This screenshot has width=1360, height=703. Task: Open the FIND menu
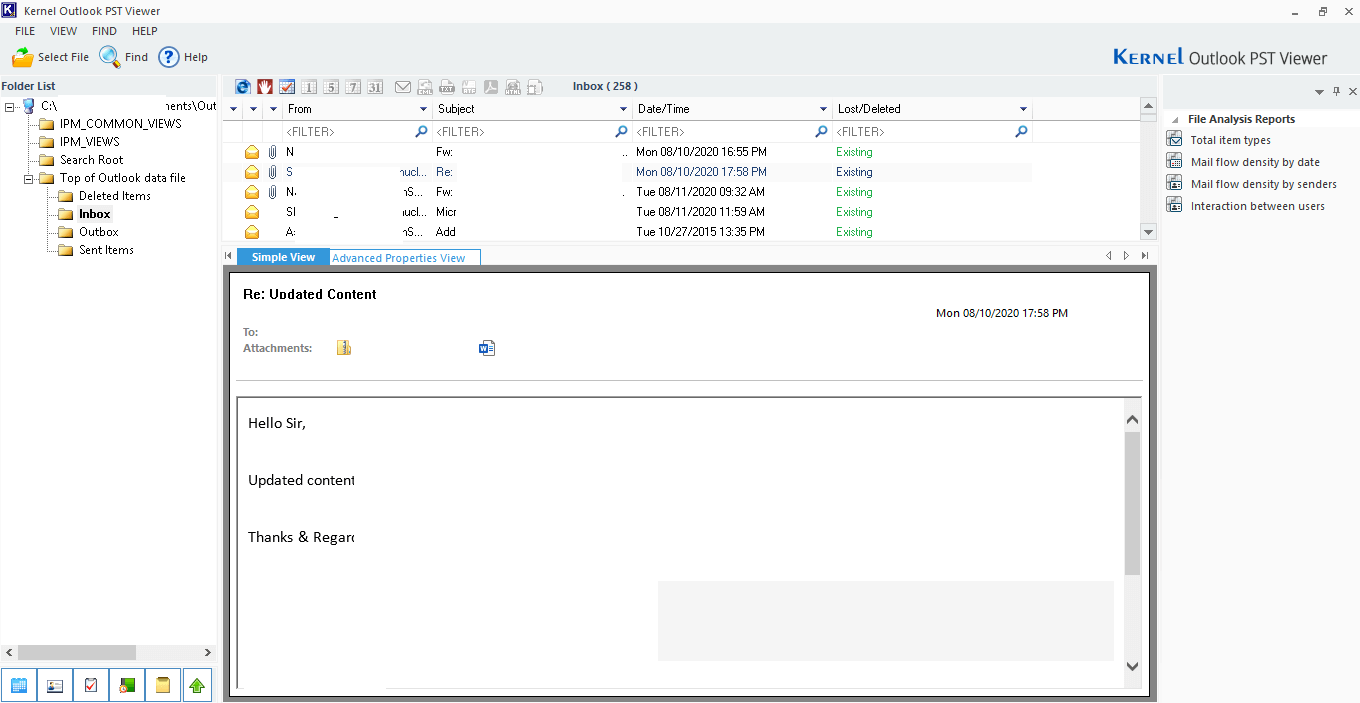[x=104, y=31]
